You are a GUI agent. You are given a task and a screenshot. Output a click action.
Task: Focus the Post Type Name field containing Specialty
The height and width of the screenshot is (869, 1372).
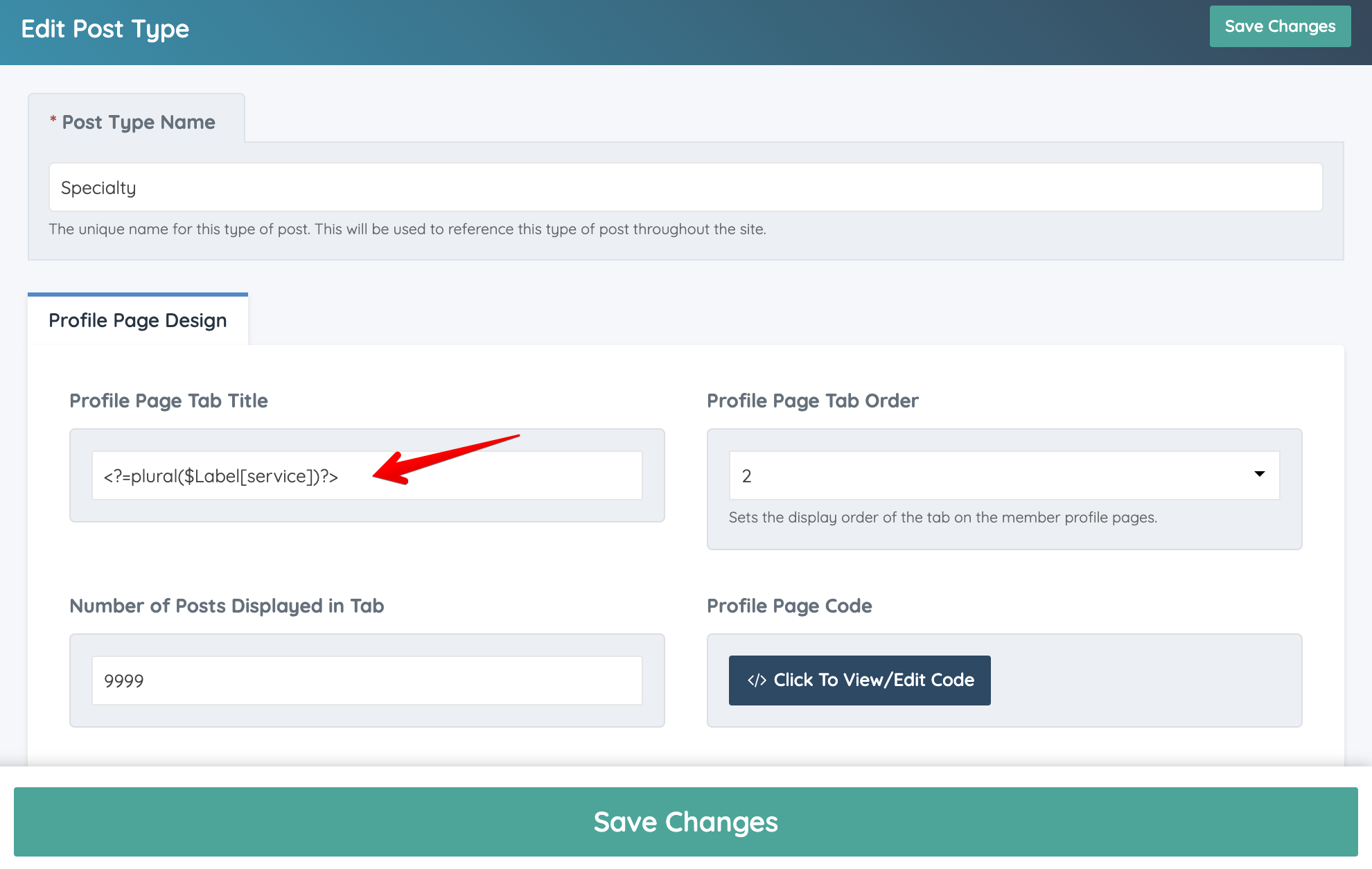(x=685, y=188)
